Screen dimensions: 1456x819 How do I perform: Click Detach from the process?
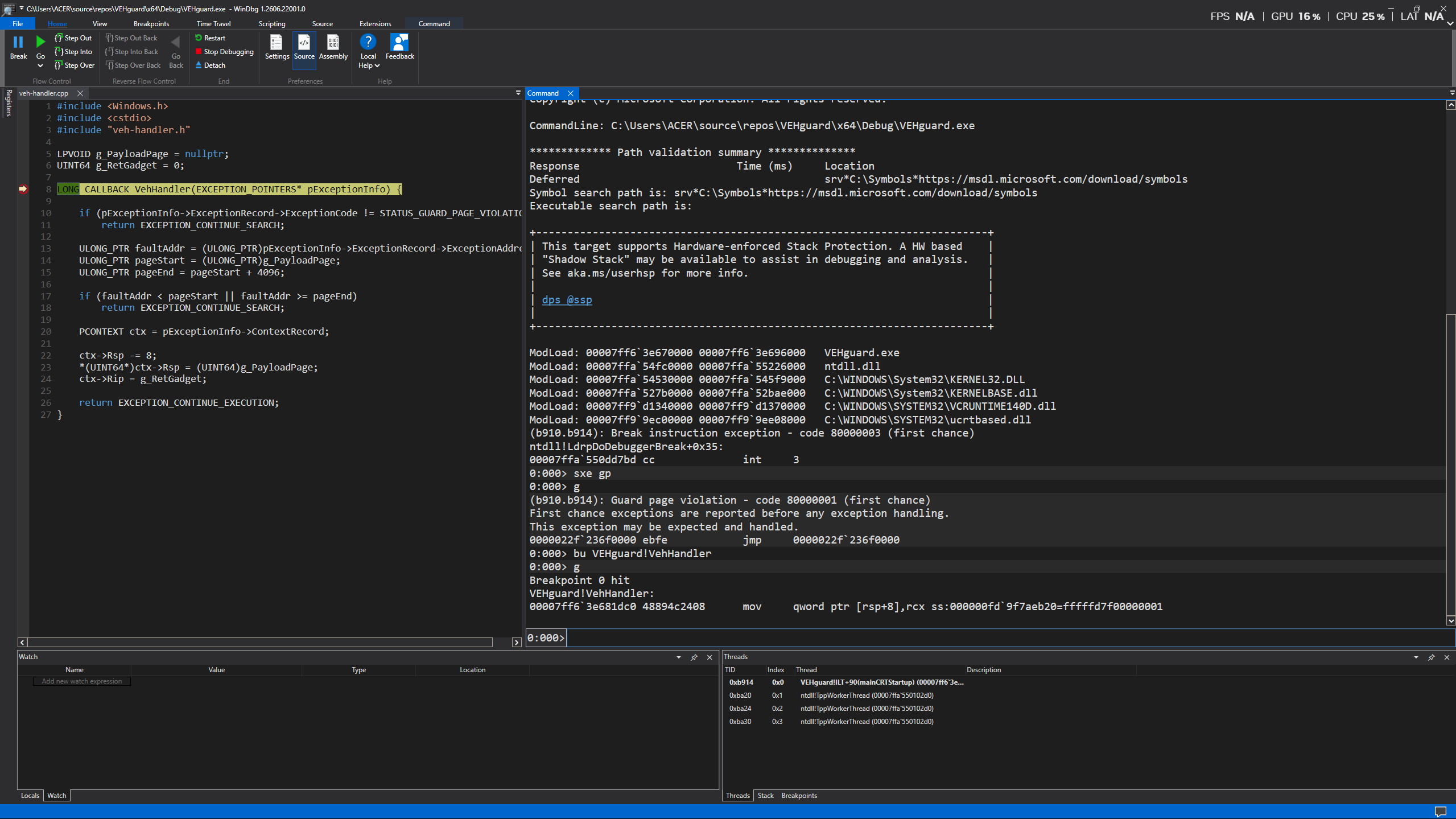210,65
